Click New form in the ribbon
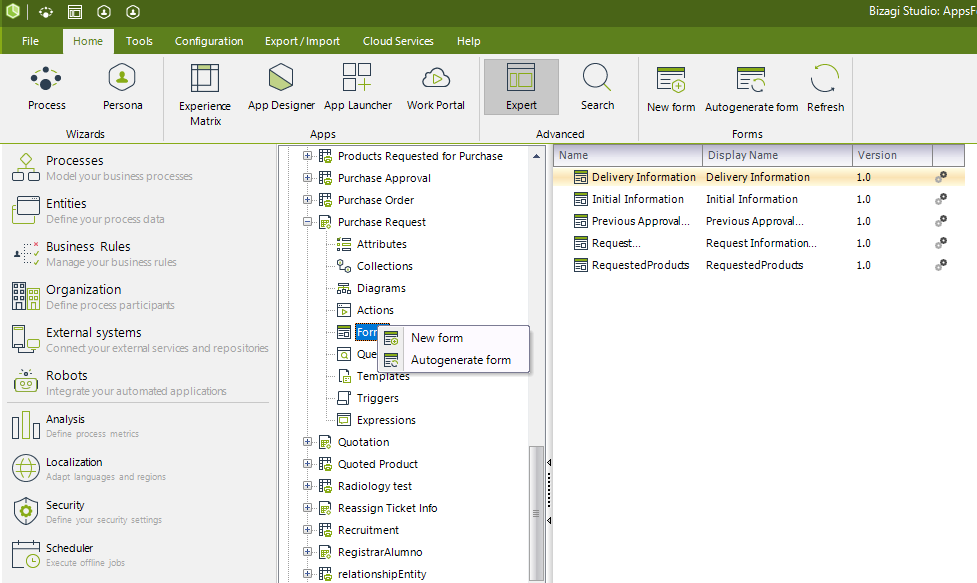 (670, 90)
